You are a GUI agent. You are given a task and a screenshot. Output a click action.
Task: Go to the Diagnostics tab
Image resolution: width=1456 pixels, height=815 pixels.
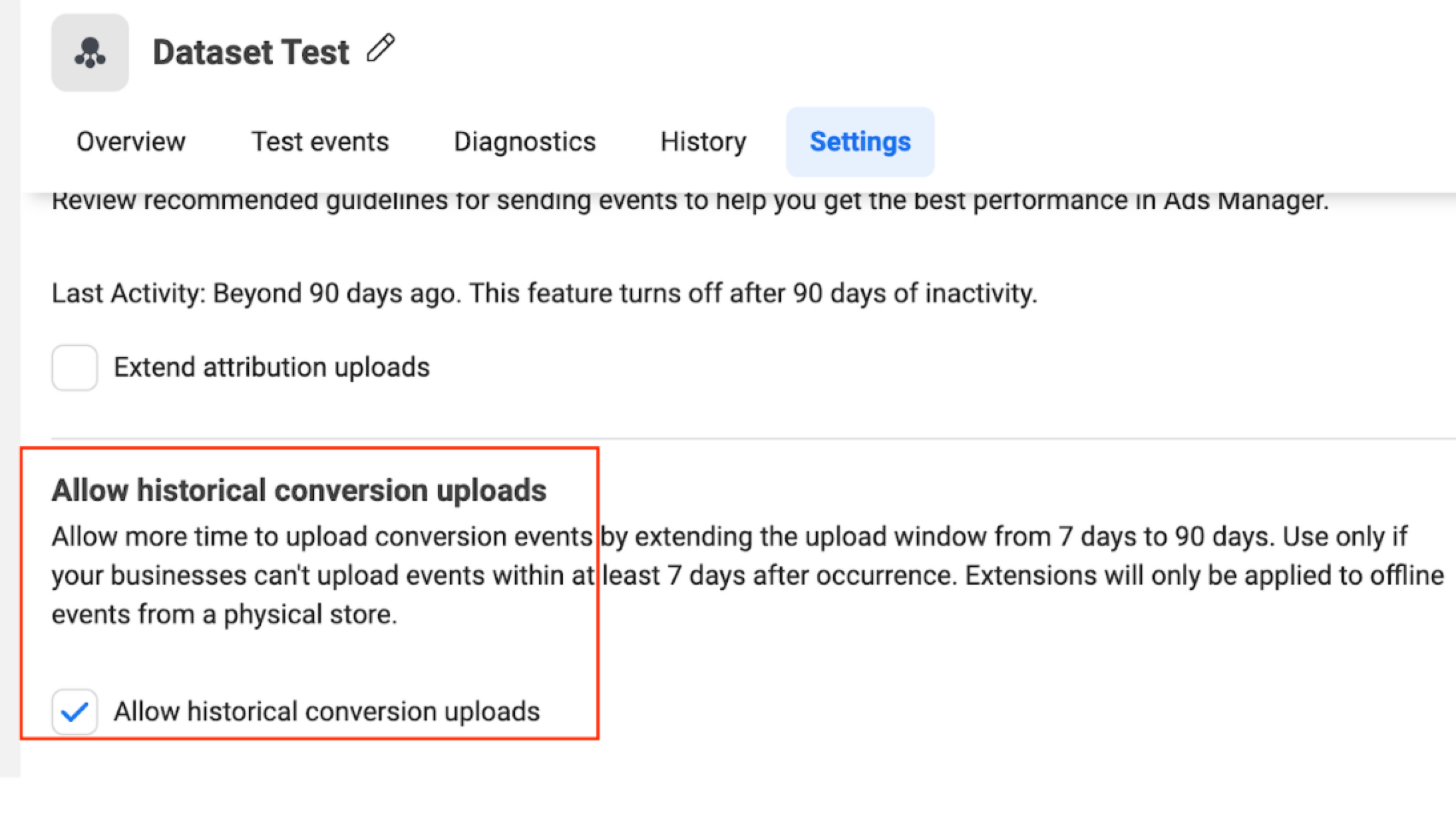pyautogui.click(x=524, y=142)
